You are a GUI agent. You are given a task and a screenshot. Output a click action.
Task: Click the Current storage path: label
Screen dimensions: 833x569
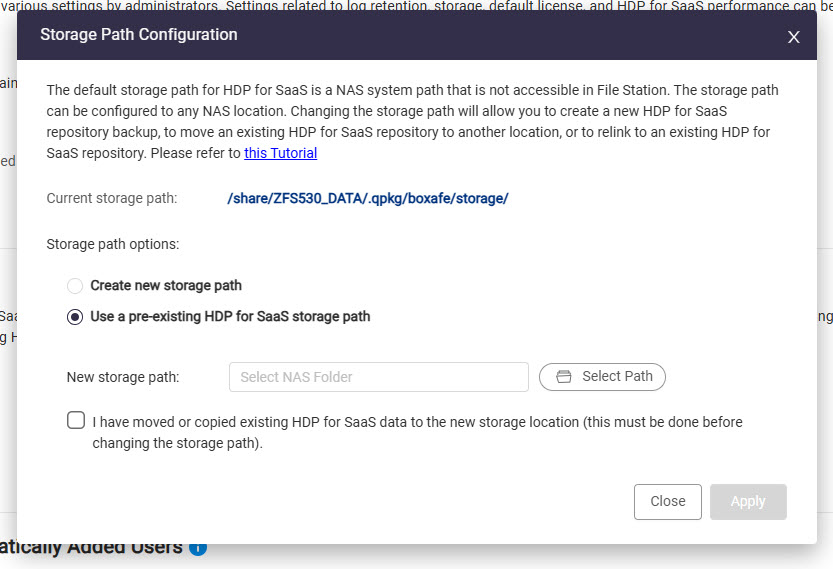click(112, 198)
